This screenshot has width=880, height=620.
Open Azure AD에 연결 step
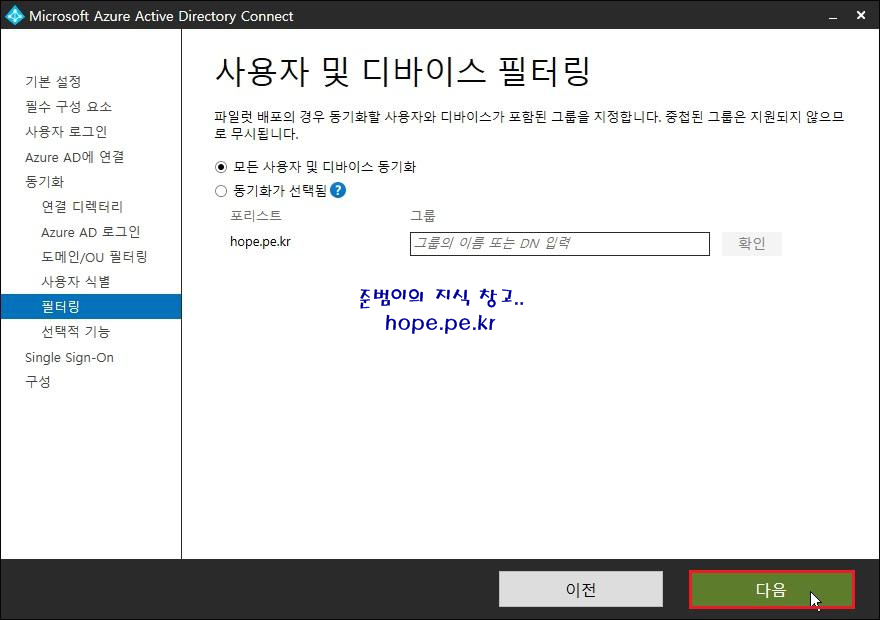pyautogui.click(x=75, y=157)
